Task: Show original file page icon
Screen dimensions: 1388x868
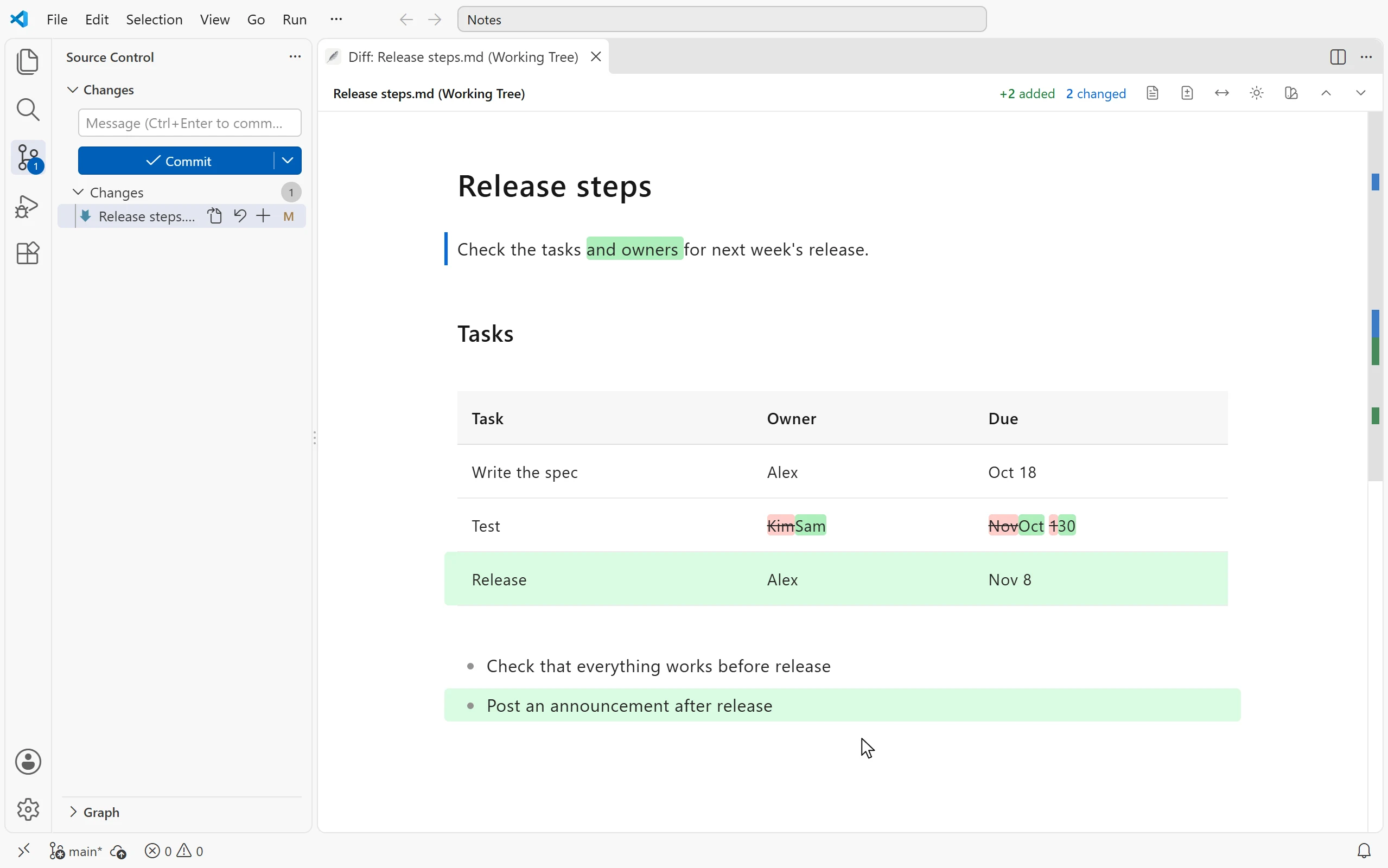Action: point(1152,93)
